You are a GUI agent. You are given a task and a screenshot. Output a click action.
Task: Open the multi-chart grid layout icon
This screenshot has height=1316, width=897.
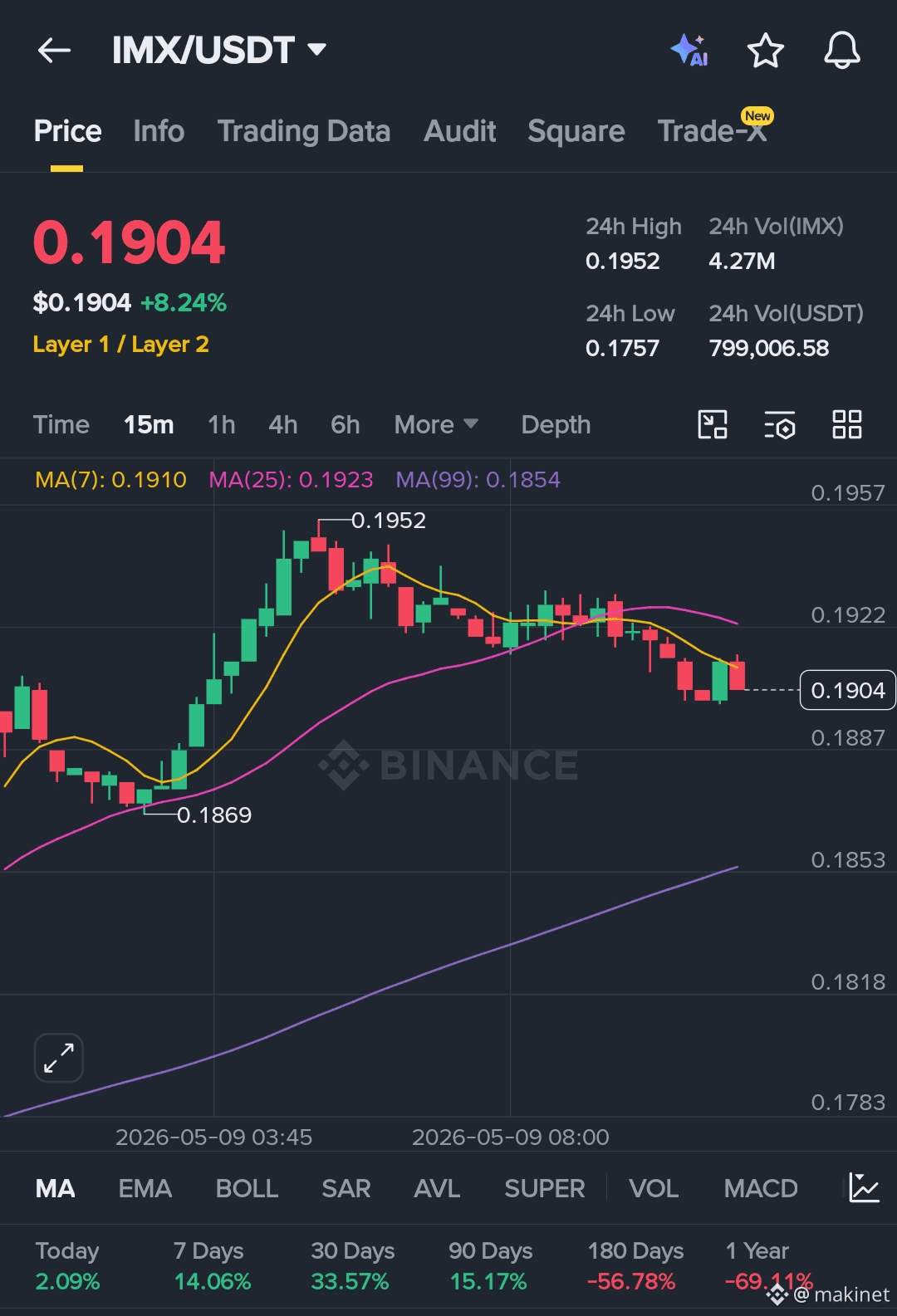pyautogui.click(x=847, y=424)
